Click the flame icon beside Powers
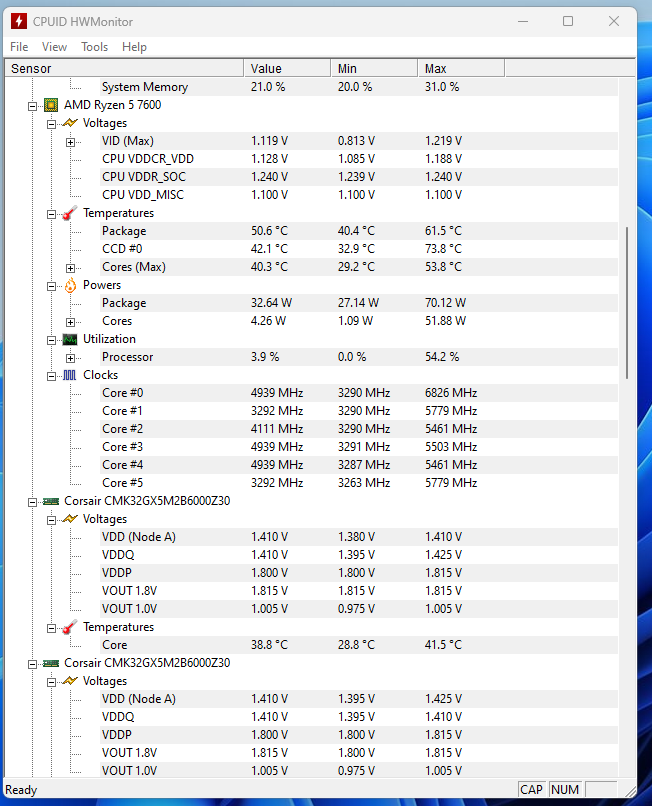 pos(70,285)
